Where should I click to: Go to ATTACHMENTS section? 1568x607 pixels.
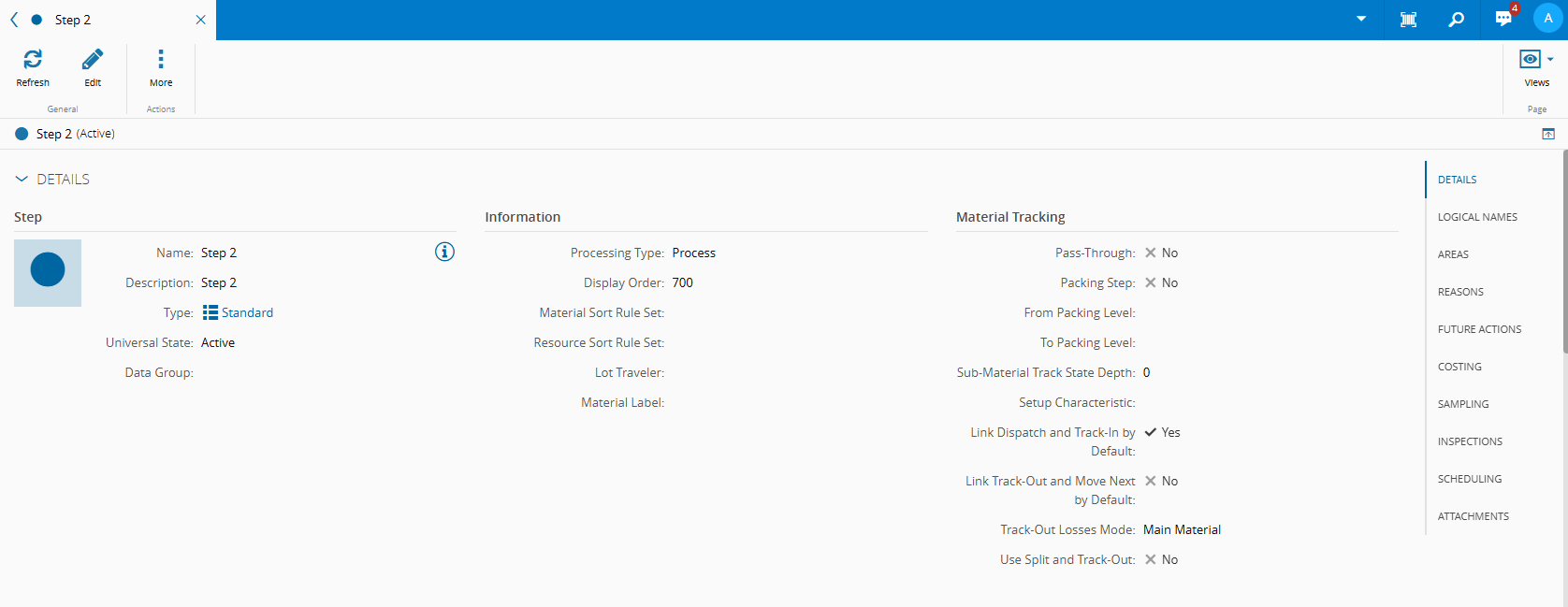[x=1474, y=516]
